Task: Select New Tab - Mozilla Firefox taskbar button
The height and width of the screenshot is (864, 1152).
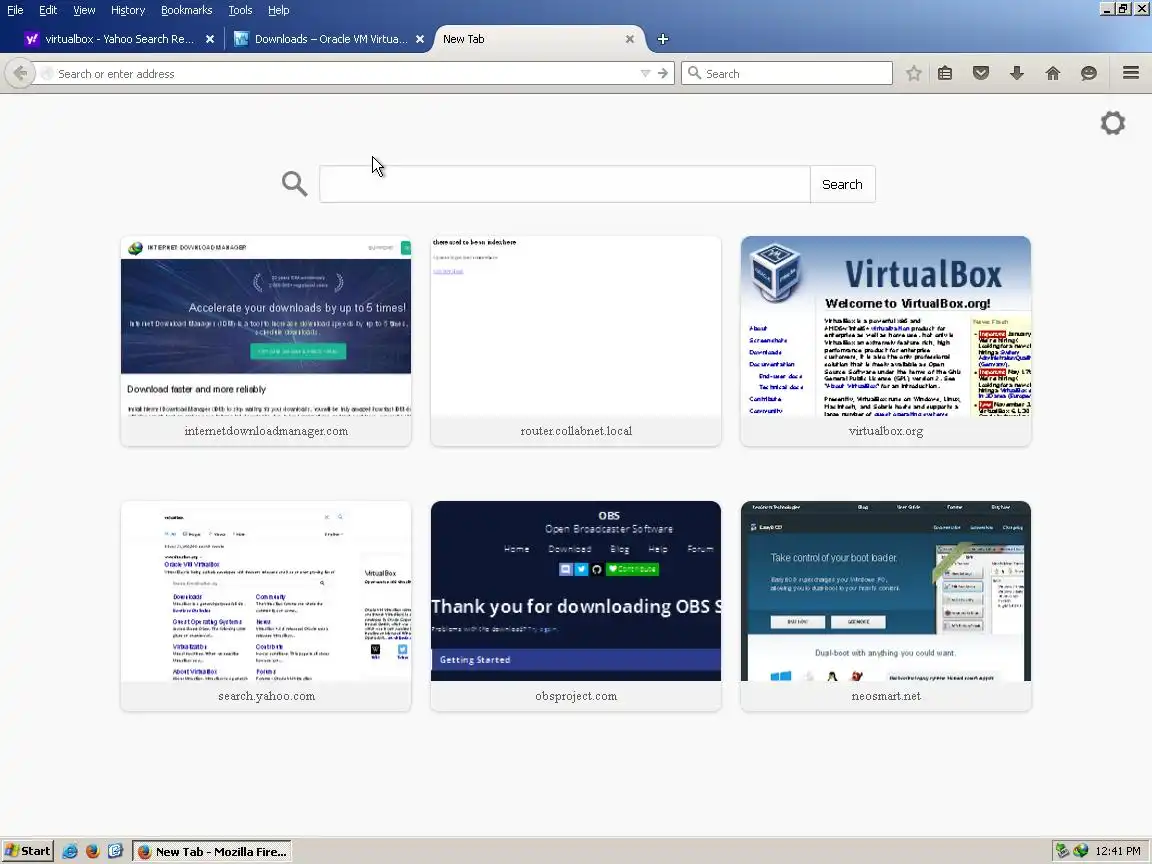Action: coord(212,851)
